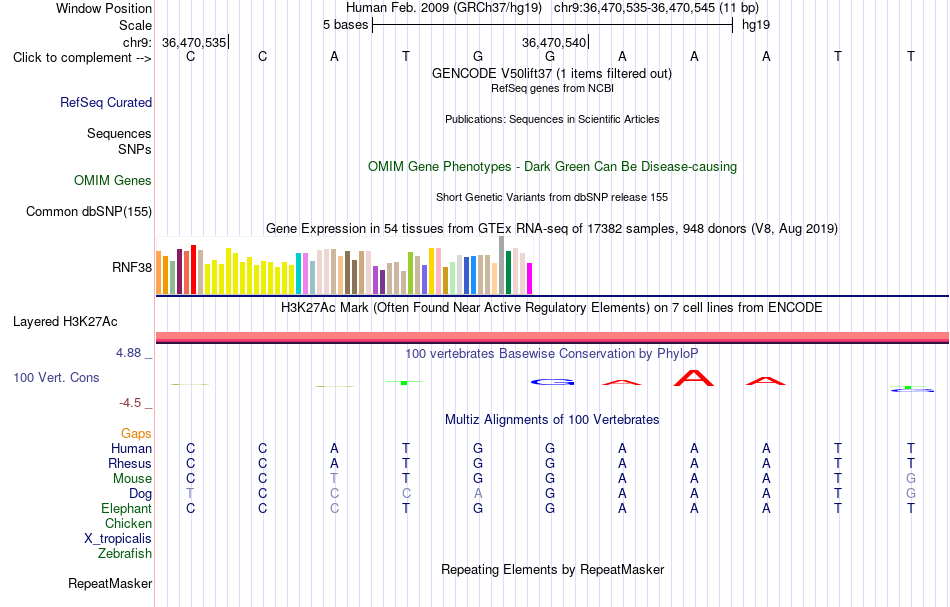This screenshot has width=950, height=607.
Task: Select the Human species label
Action: (x=131, y=448)
